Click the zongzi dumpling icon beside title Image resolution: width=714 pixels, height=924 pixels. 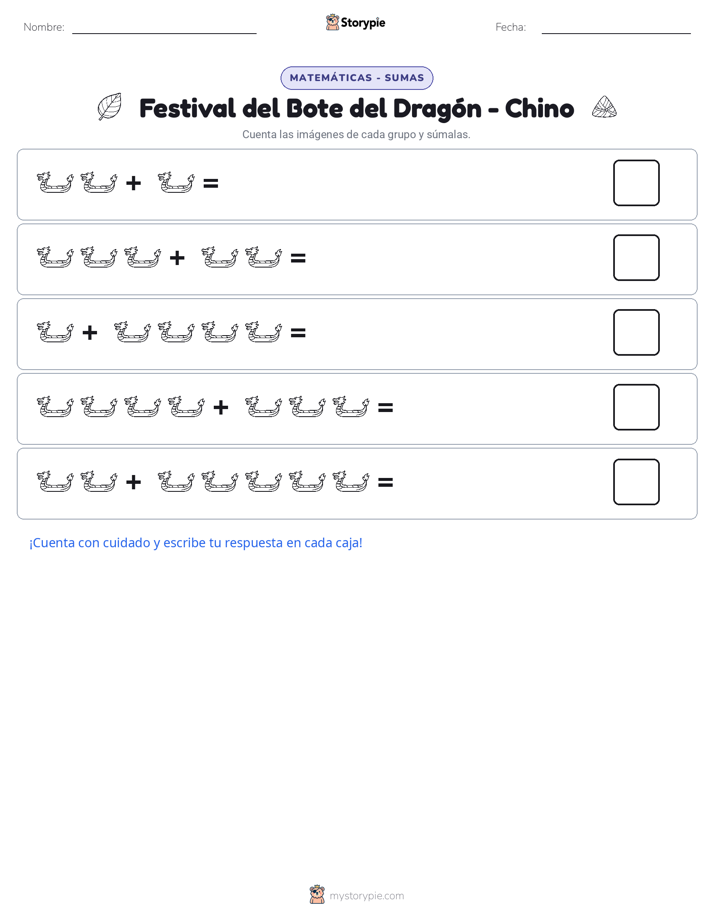[604, 107]
